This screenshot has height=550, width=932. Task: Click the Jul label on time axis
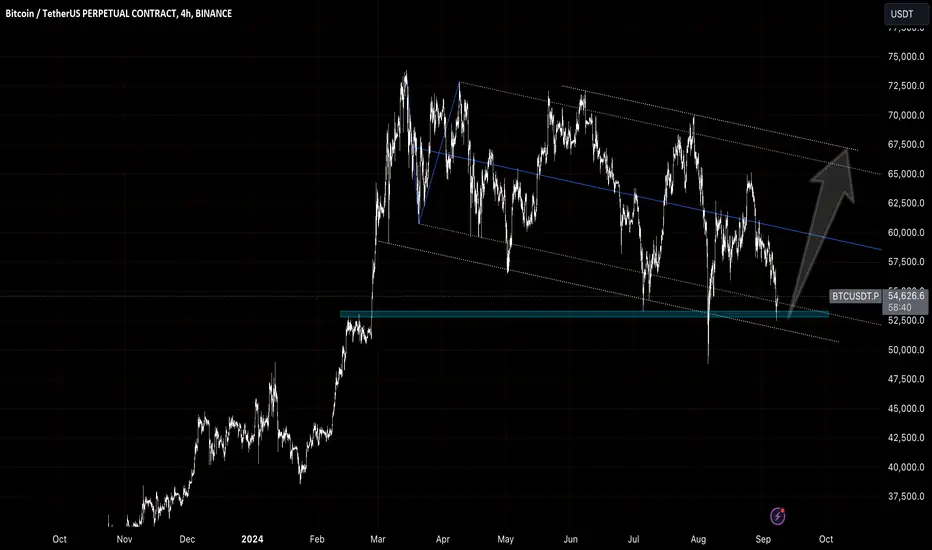click(x=634, y=539)
